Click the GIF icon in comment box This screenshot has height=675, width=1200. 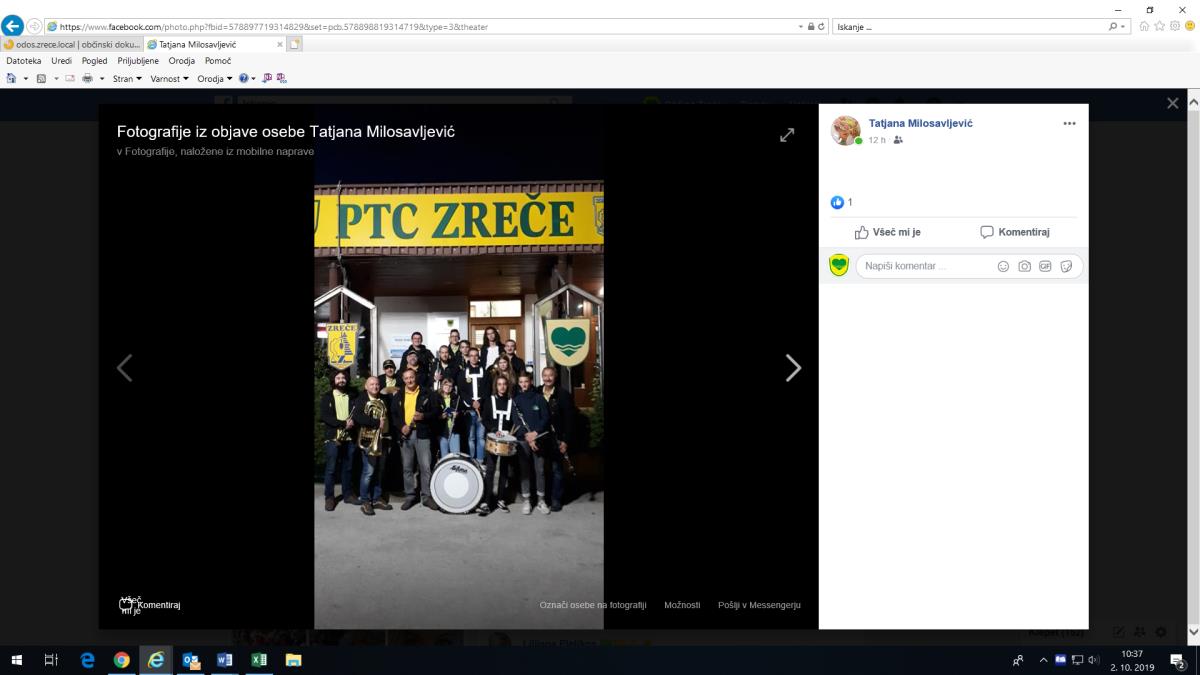tap(1045, 266)
